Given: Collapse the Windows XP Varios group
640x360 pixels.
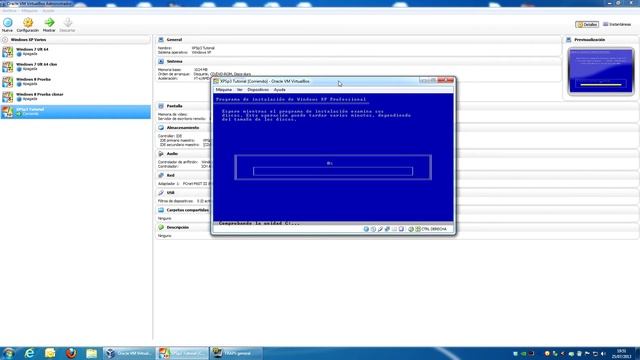Looking at the screenshot, I should pyautogui.click(x=5, y=40).
